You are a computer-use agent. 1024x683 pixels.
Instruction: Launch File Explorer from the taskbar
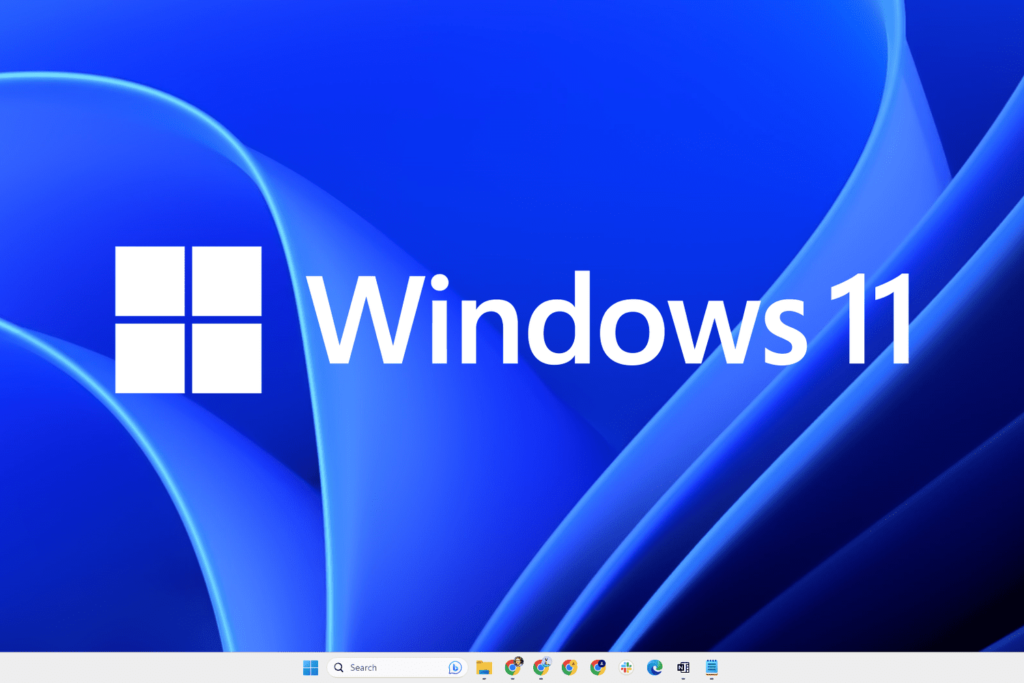pos(484,666)
